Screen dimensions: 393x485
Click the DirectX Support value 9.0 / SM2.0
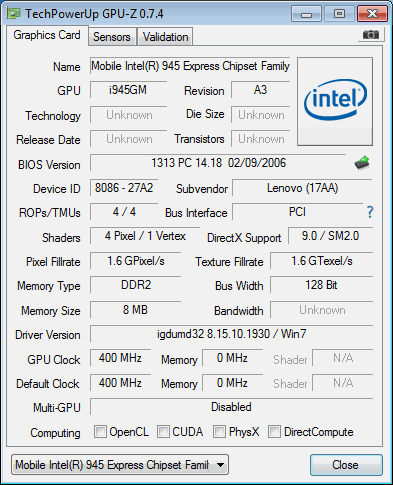pyautogui.click(x=330, y=236)
